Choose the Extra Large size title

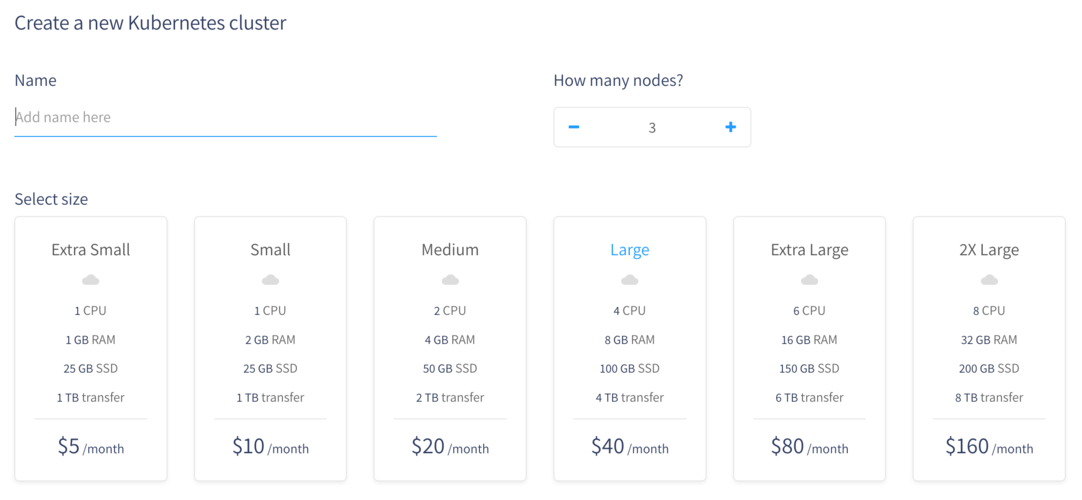pos(809,250)
